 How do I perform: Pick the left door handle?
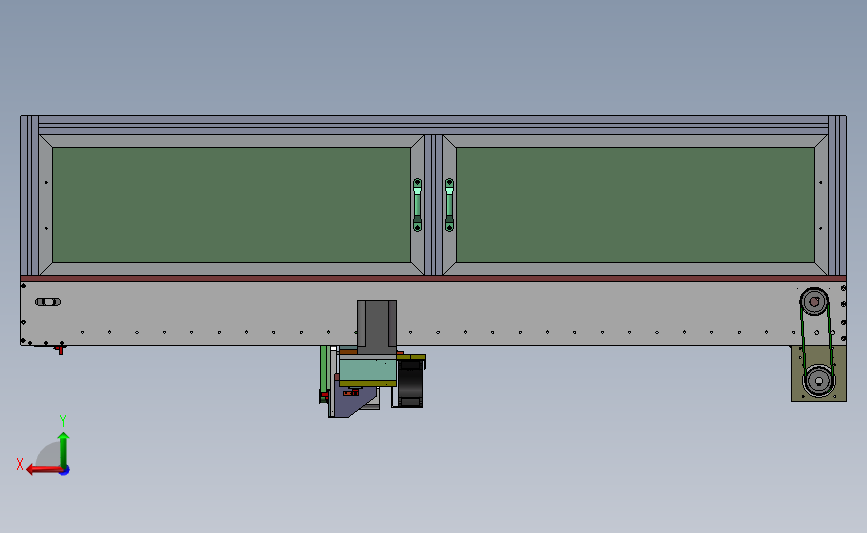(x=417, y=205)
